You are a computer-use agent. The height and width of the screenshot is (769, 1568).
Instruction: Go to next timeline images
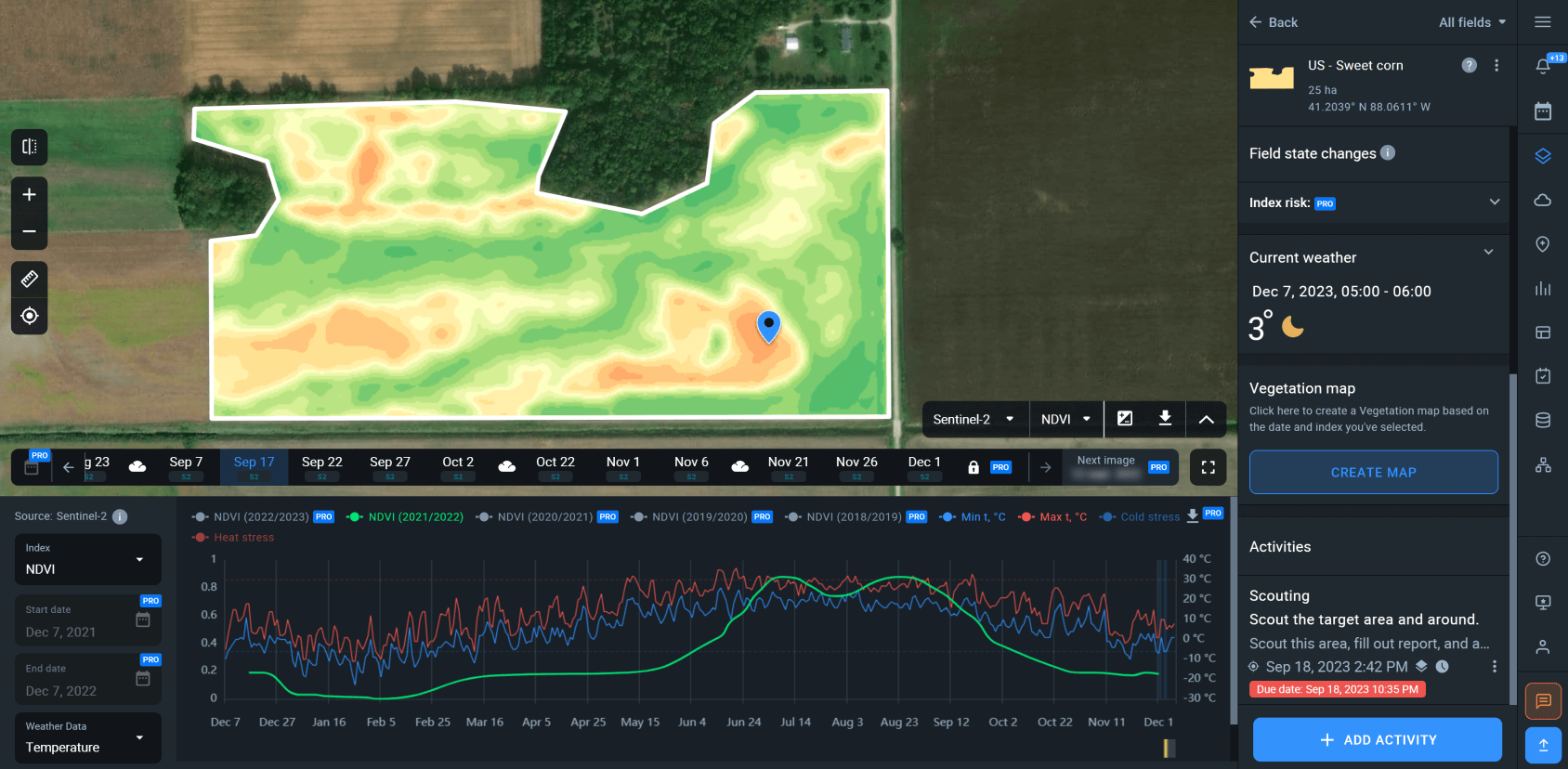coord(1046,467)
